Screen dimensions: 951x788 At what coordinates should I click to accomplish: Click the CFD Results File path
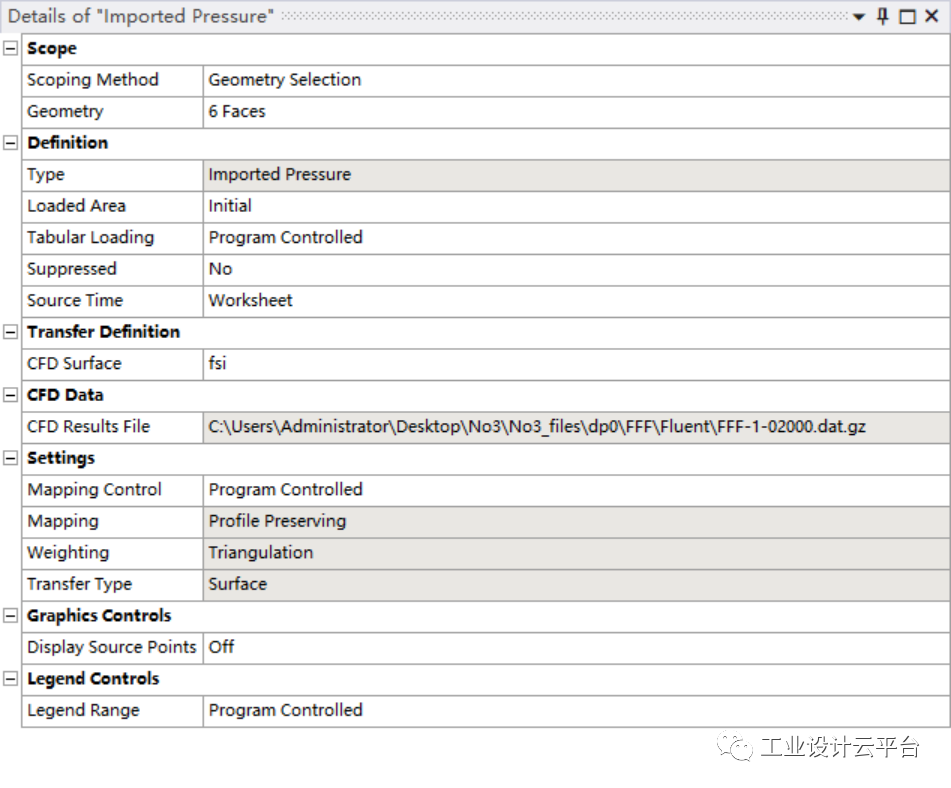[576, 427]
